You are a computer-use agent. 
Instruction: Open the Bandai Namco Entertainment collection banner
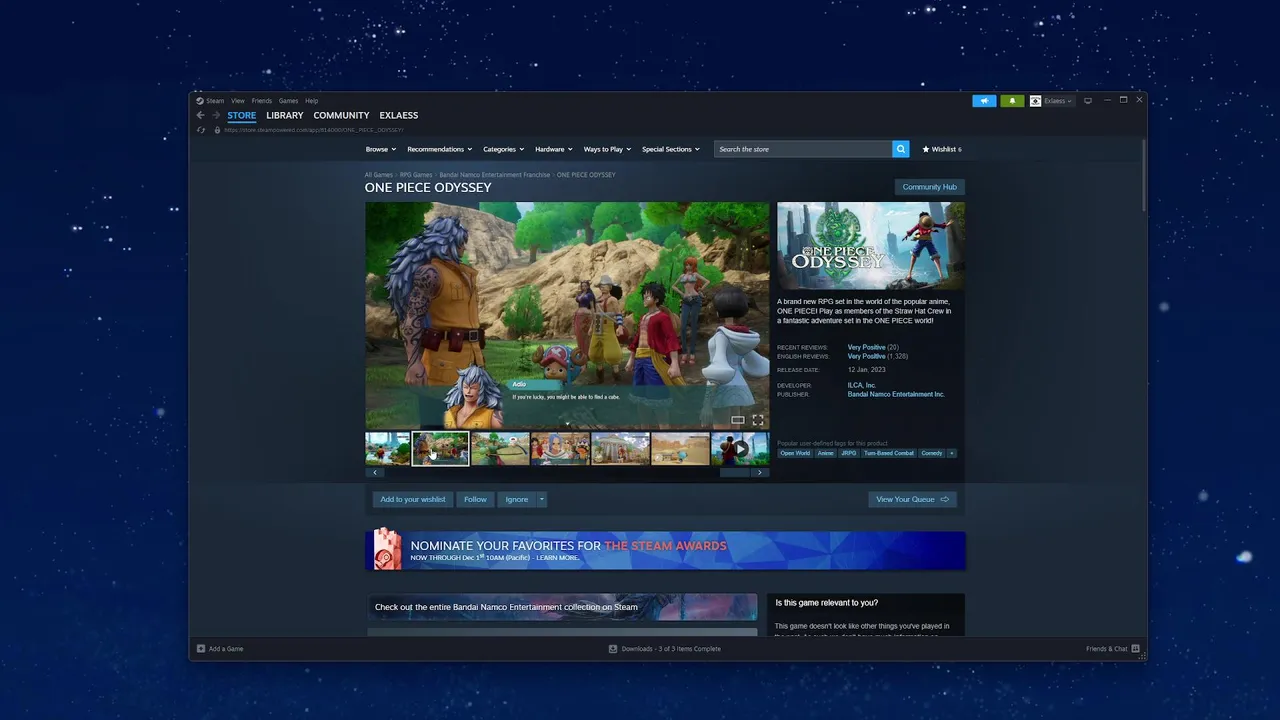[x=561, y=607]
